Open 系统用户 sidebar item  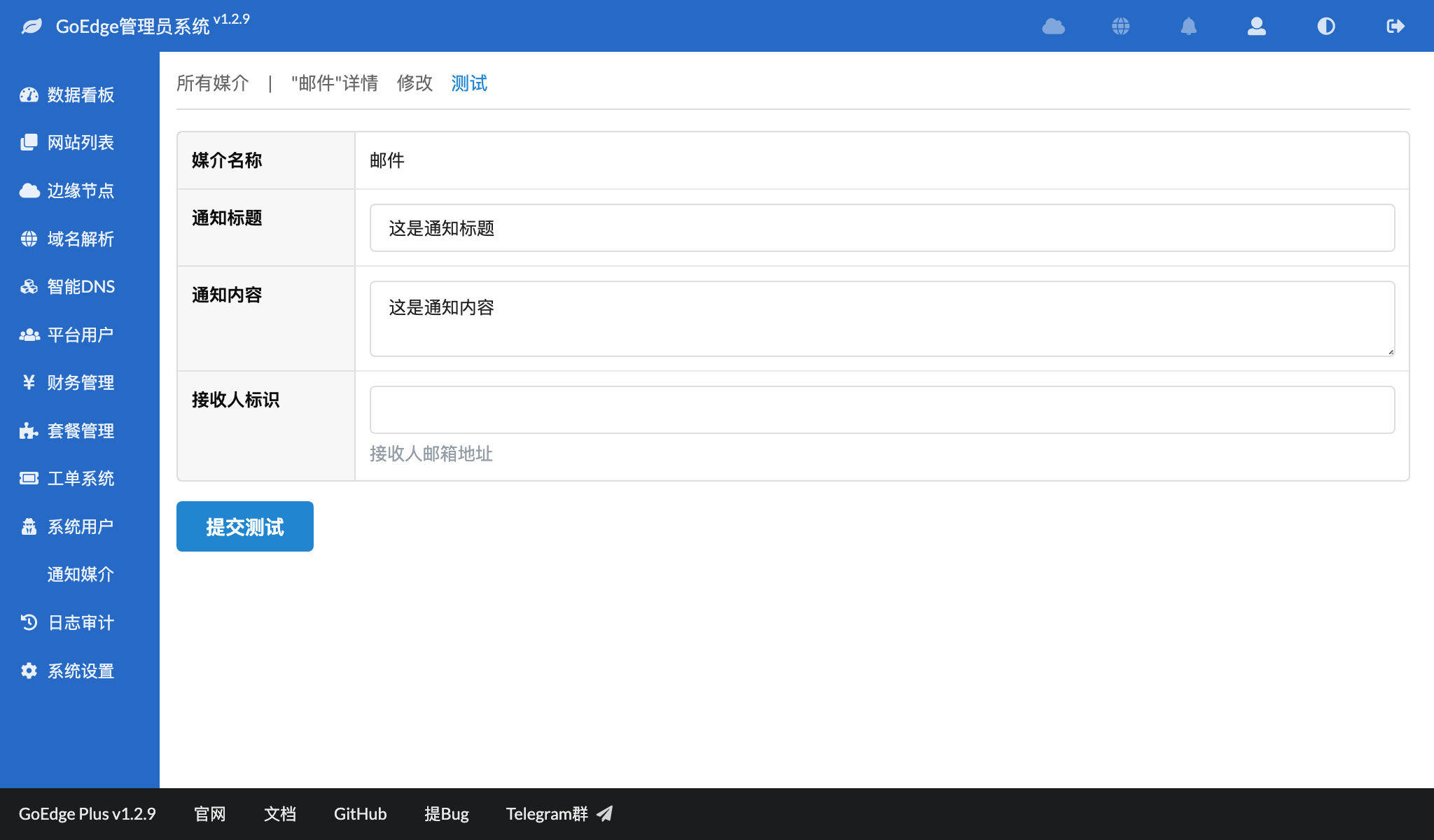80,526
